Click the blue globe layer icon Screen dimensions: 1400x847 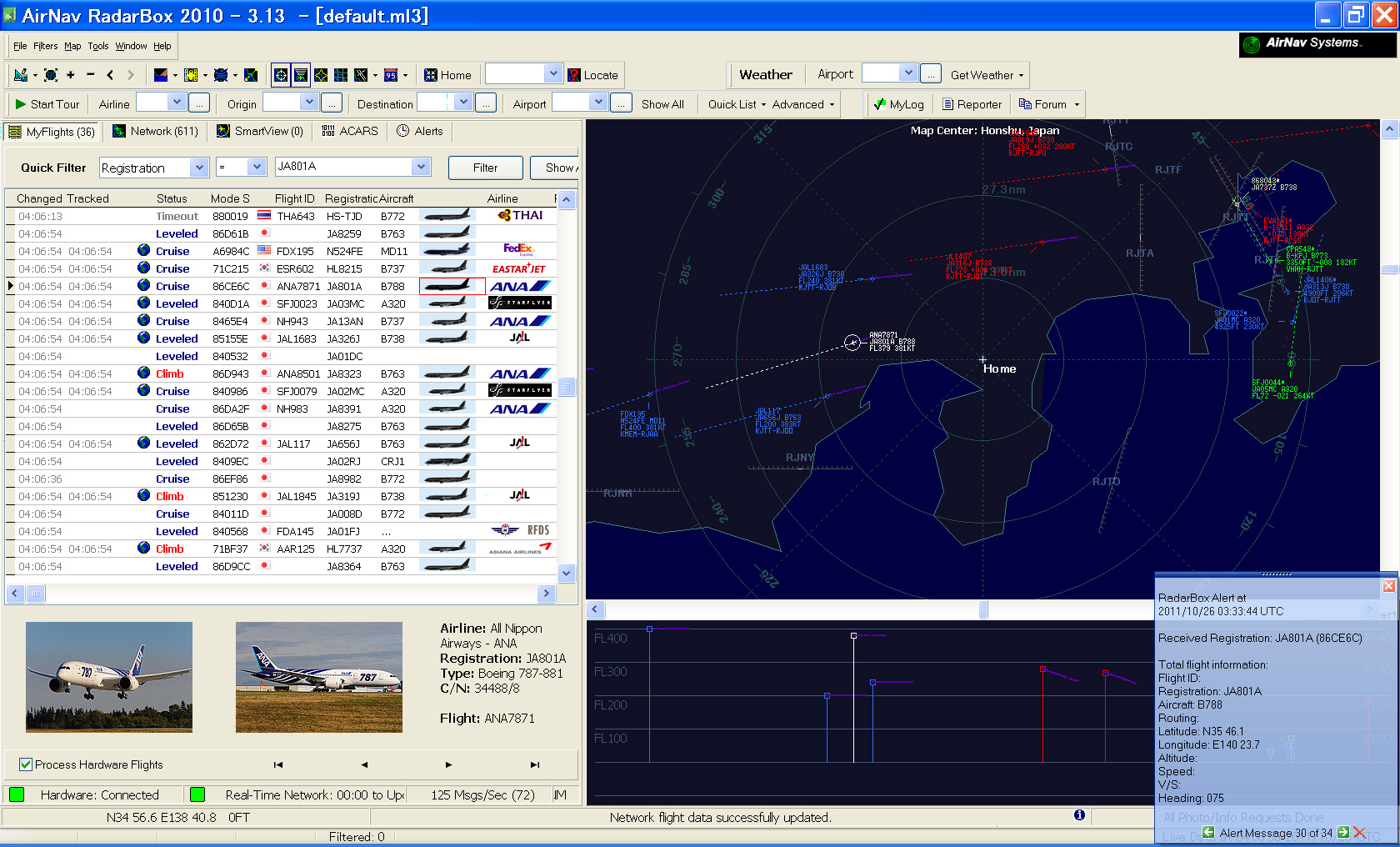point(221,75)
